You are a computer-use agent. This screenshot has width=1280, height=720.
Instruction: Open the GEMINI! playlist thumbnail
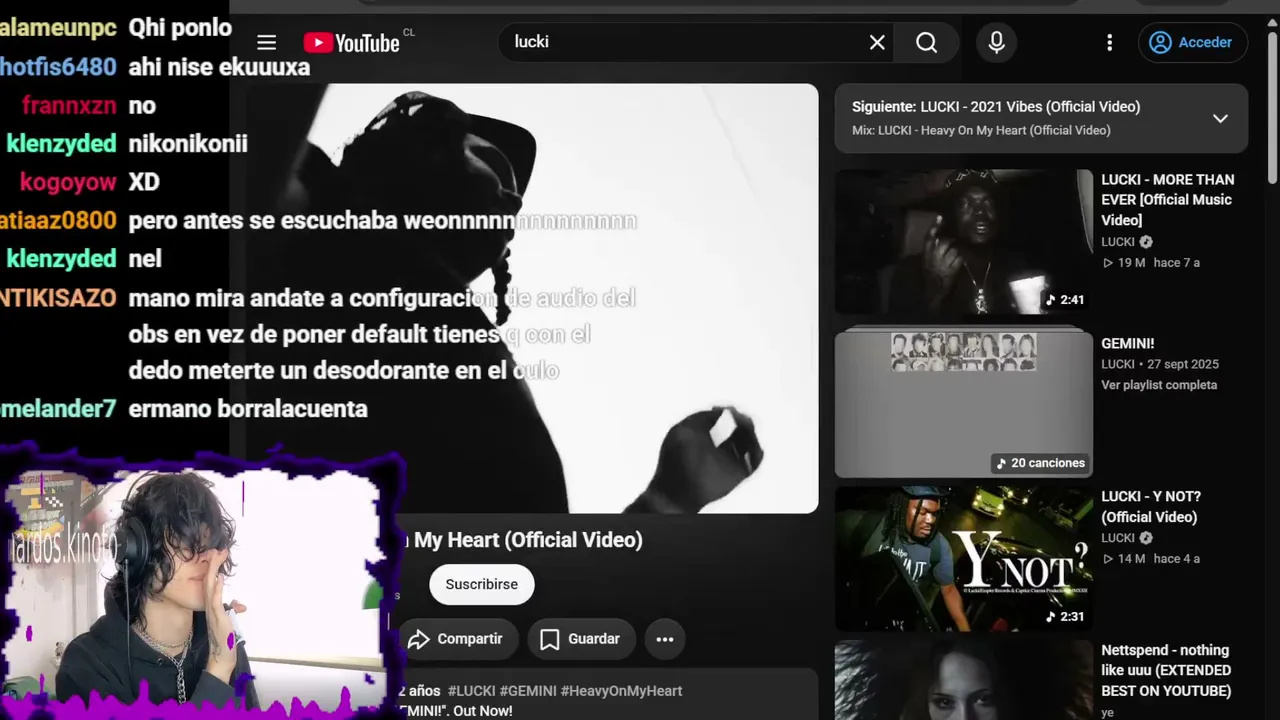(x=964, y=402)
